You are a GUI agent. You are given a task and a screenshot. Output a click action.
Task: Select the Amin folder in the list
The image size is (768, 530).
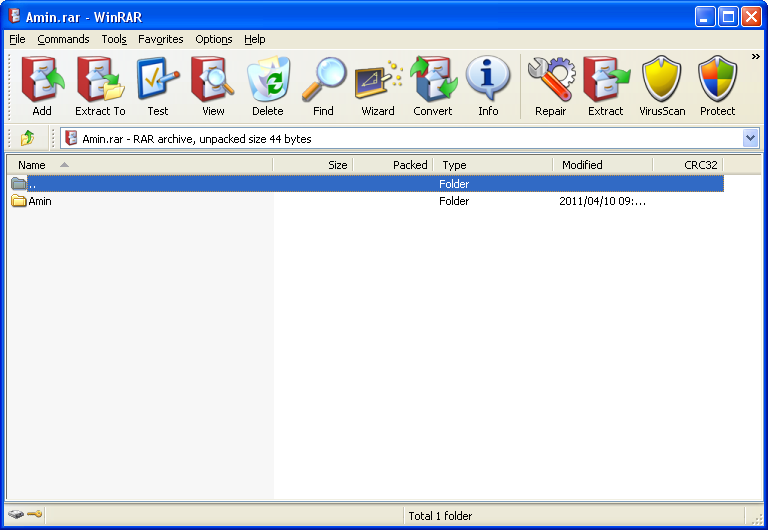click(40, 201)
